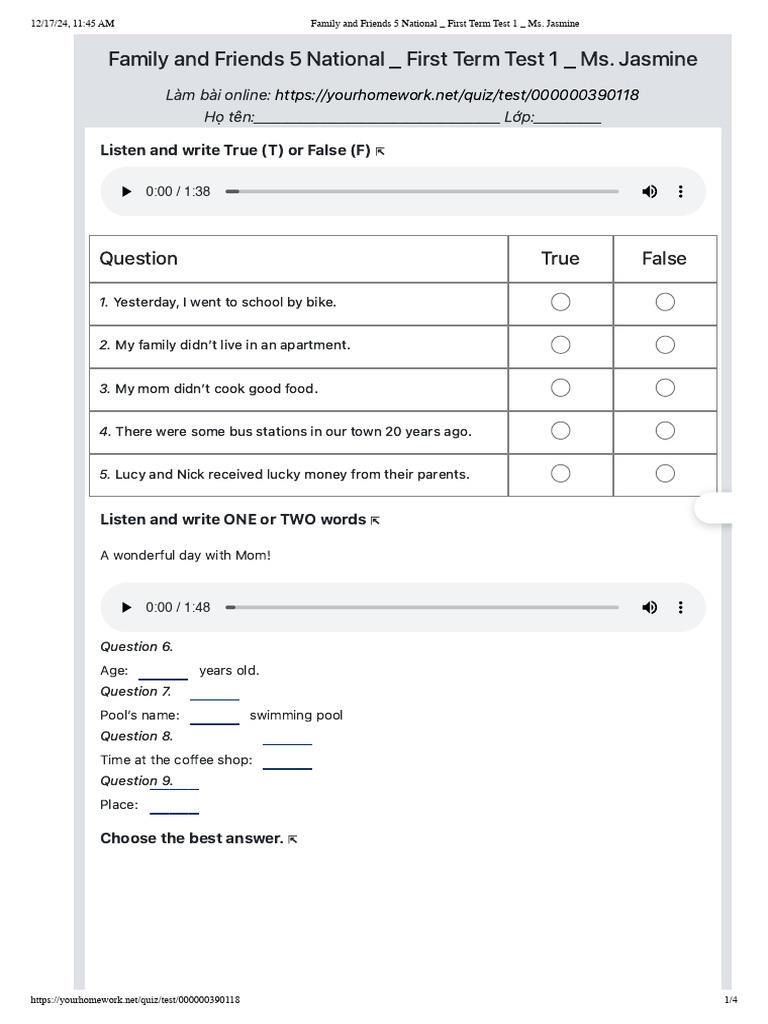
Task: Mute the first audio player
Action: [x=650, y=191]
